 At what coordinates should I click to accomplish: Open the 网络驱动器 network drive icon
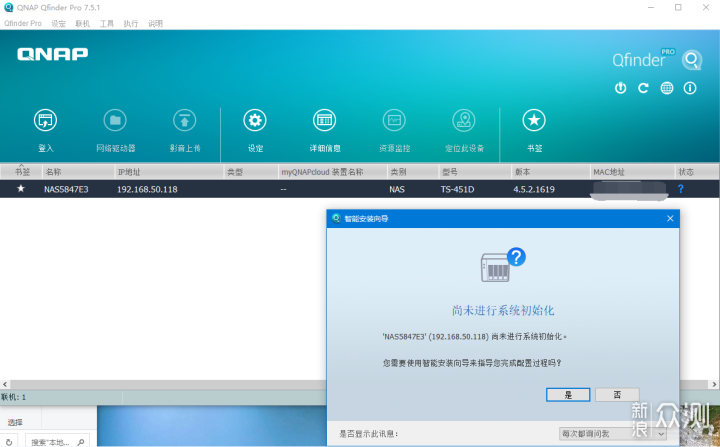pos(115,120)
